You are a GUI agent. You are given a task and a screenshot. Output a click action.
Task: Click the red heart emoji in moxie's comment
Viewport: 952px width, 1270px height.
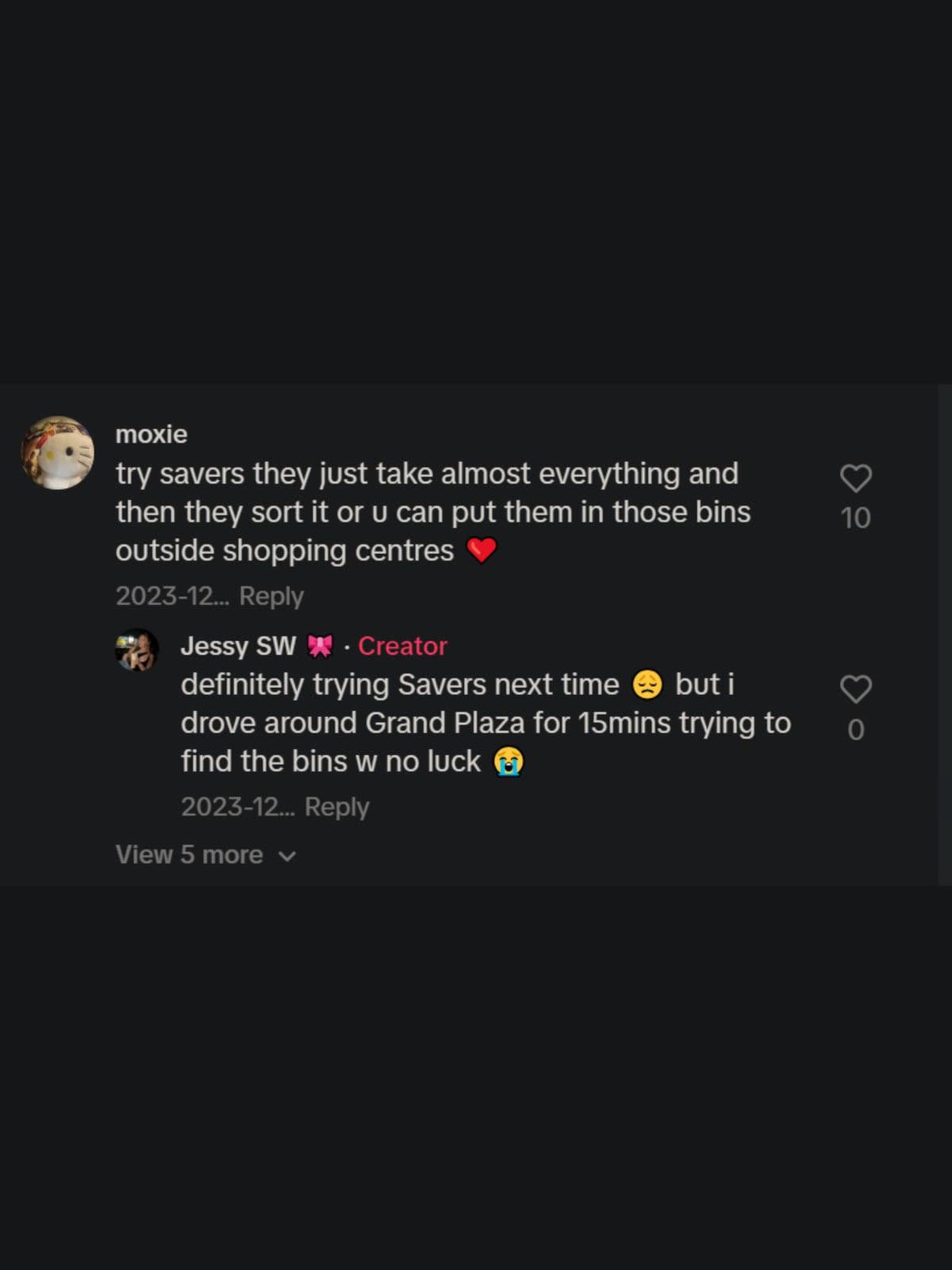point(481,550)
